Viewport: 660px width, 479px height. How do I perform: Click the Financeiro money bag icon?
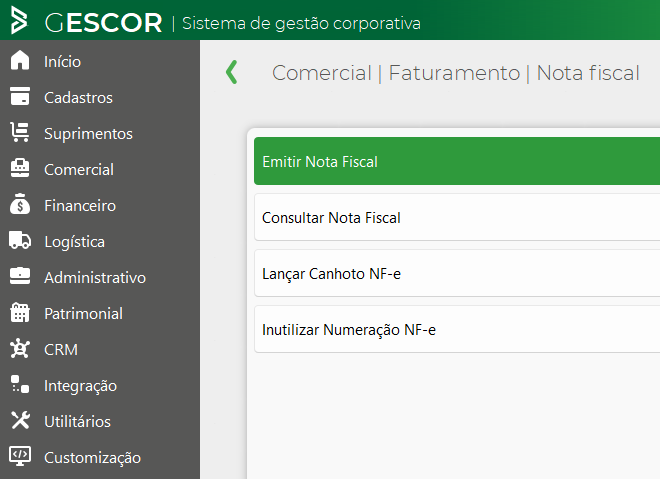point(20,204)
